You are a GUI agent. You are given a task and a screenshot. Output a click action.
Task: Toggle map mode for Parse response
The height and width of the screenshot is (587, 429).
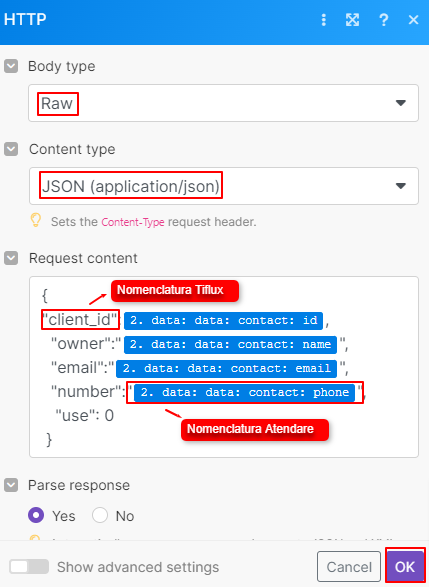coord(11,485)
